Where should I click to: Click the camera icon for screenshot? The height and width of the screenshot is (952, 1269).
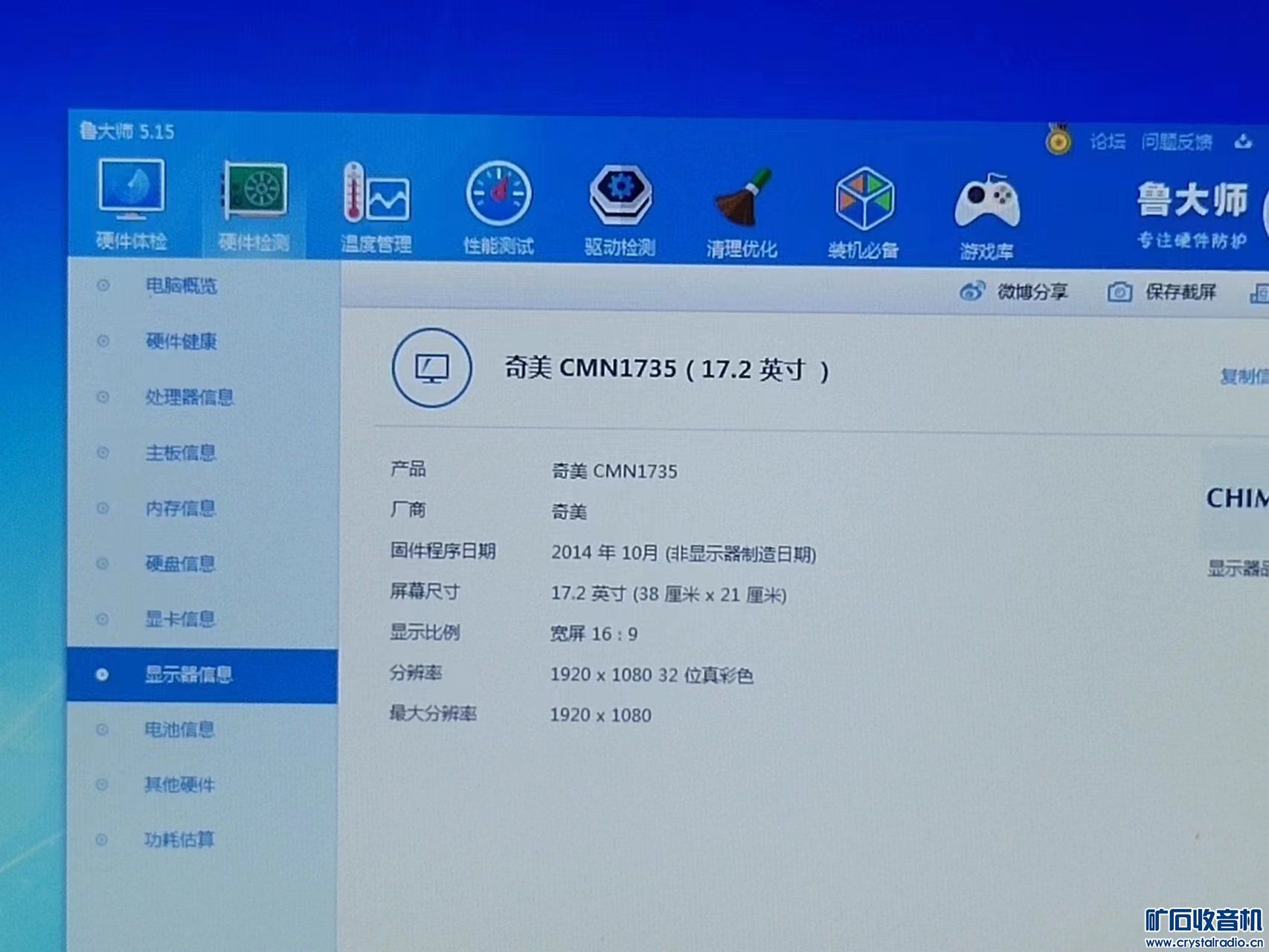point(1119,292)
